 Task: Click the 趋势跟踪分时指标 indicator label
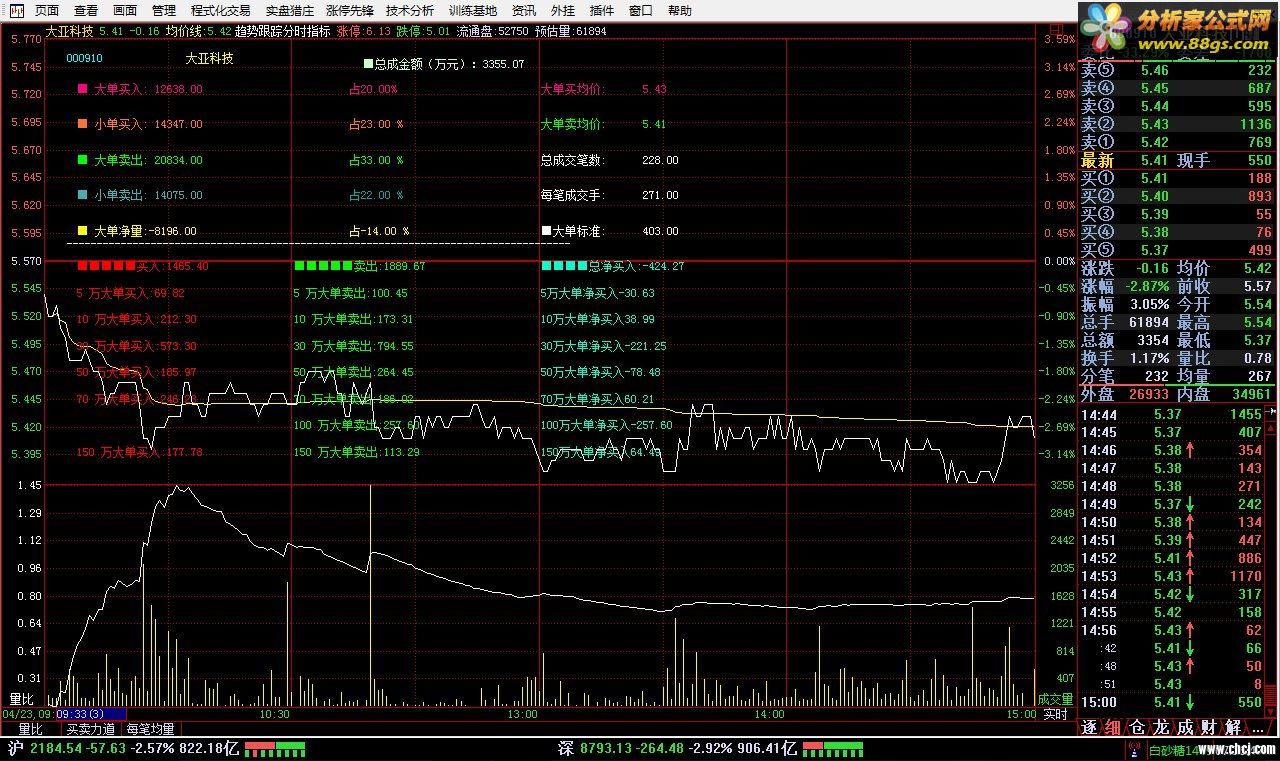point(283,31)
